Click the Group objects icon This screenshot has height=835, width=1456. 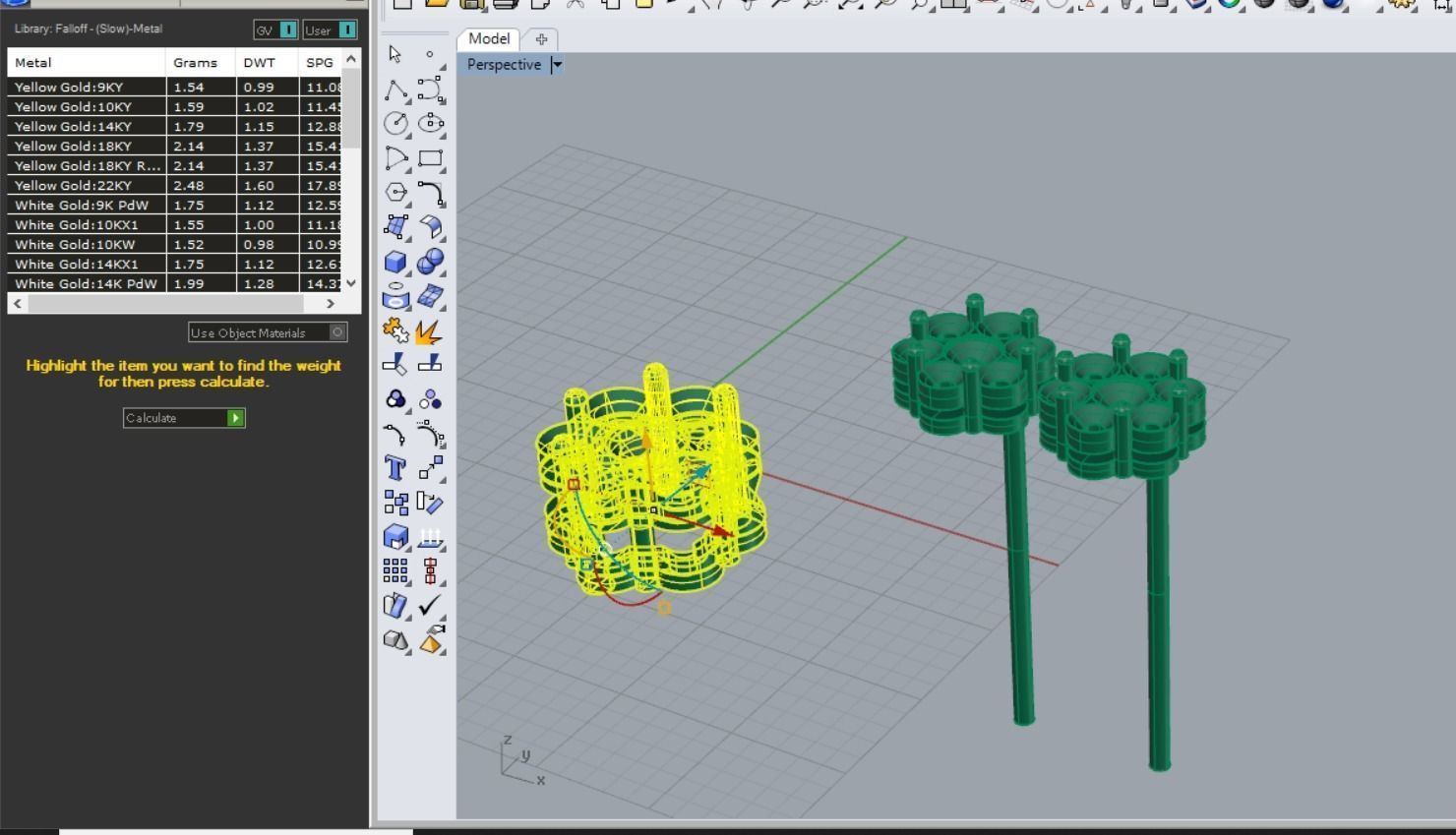pyautogui.click(x=395, y=399)
